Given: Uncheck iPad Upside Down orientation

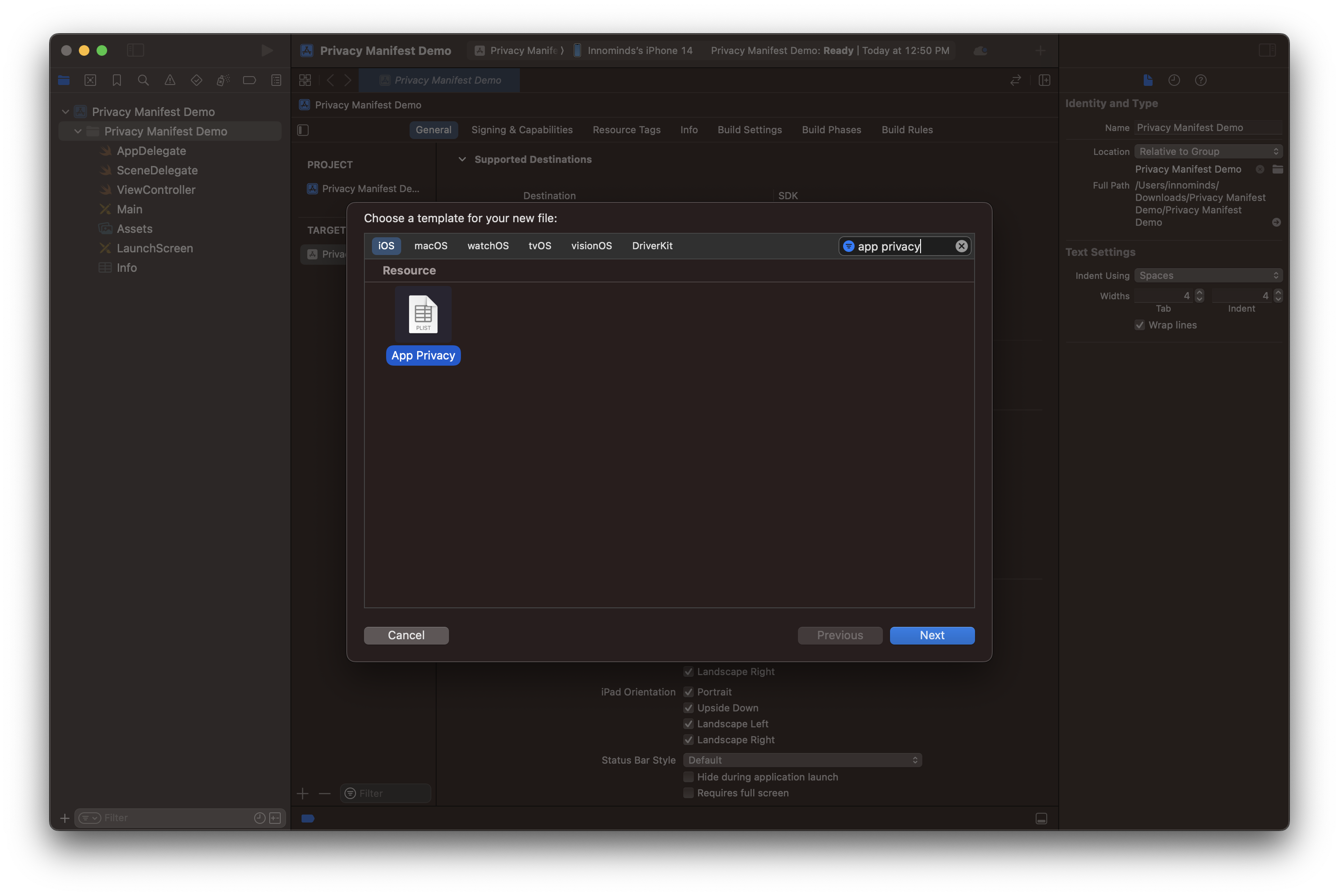Looking at the screenshot, I should coord(689,708).
